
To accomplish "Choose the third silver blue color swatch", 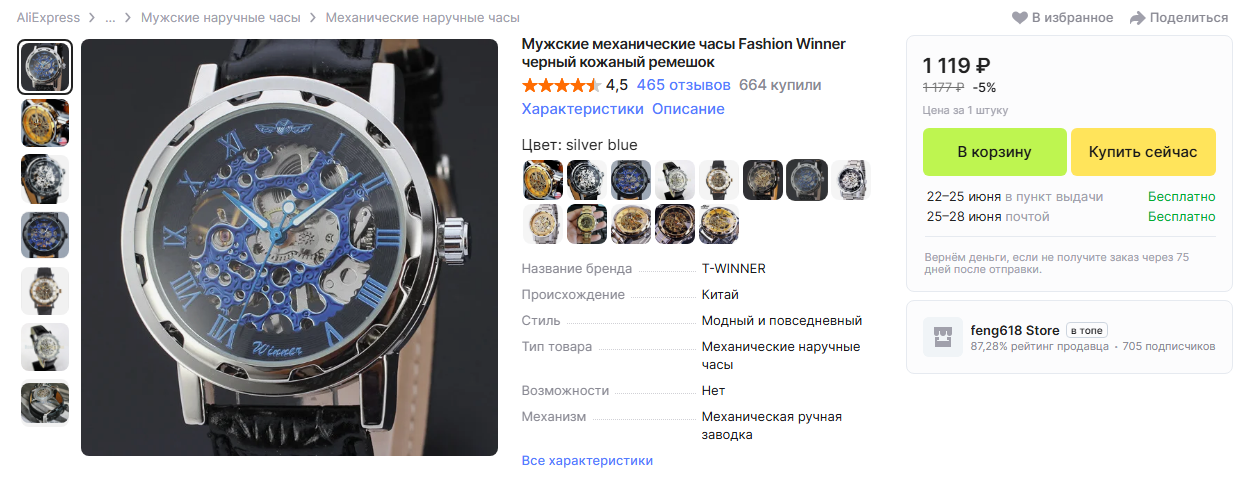I will pyautogui.click(x=631, y=180).
